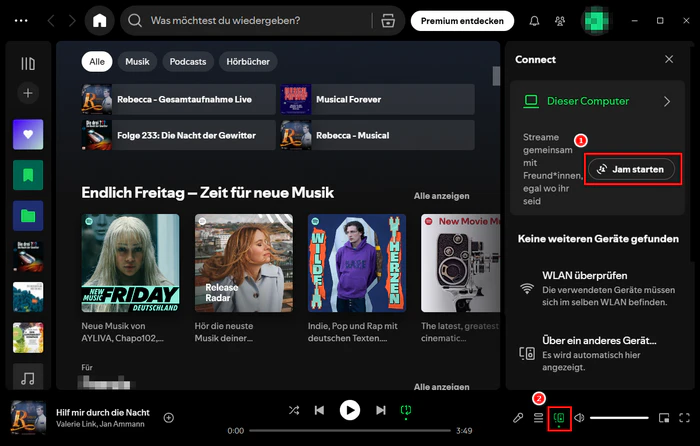700x446 pixels.
Task: Open the music note playlist in sidebar
Action: [x=28, y=377]
